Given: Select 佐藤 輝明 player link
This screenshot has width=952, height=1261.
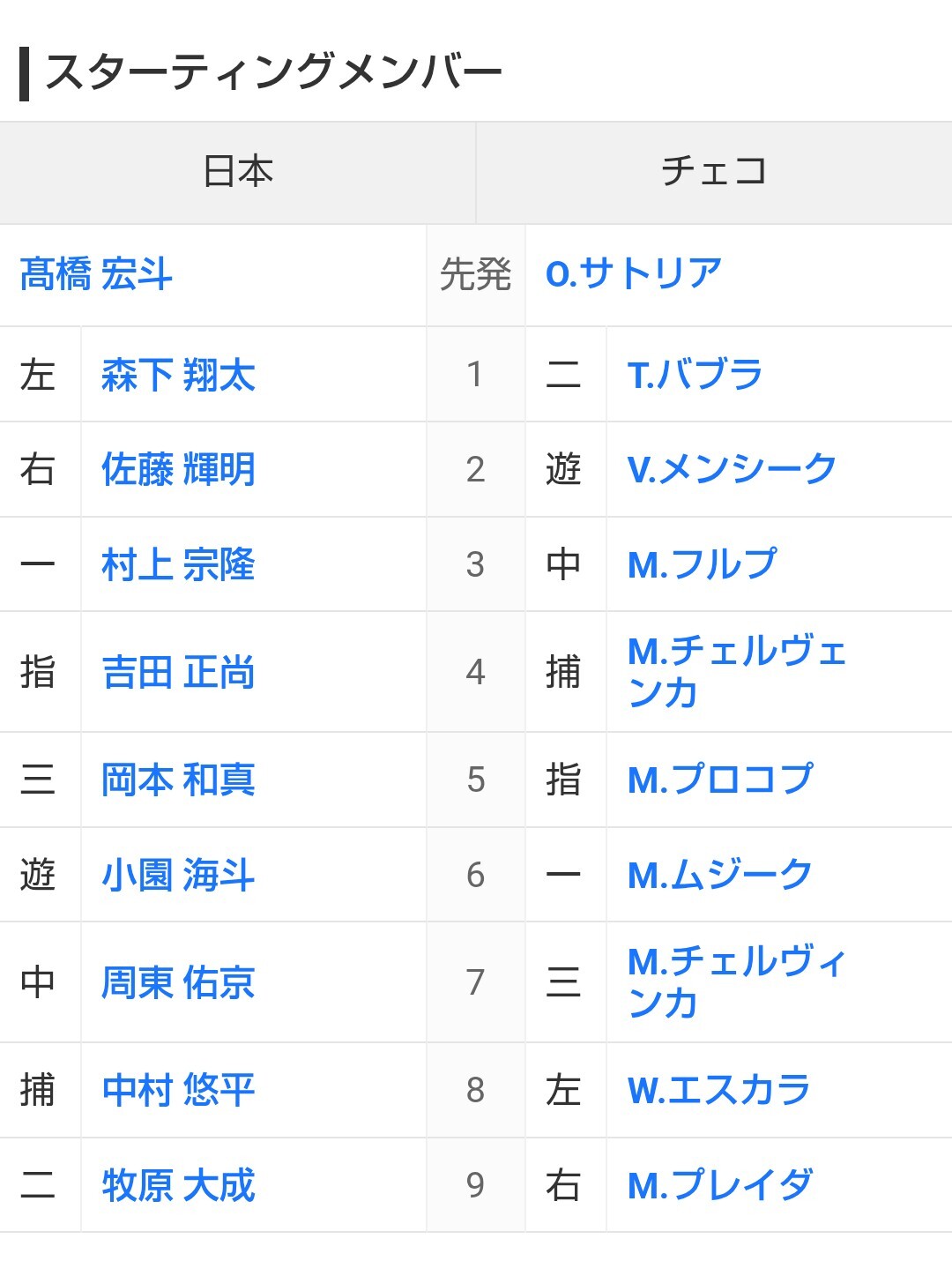Looking at the screenshot, I should pyautogui.click(x=178, y=469).
